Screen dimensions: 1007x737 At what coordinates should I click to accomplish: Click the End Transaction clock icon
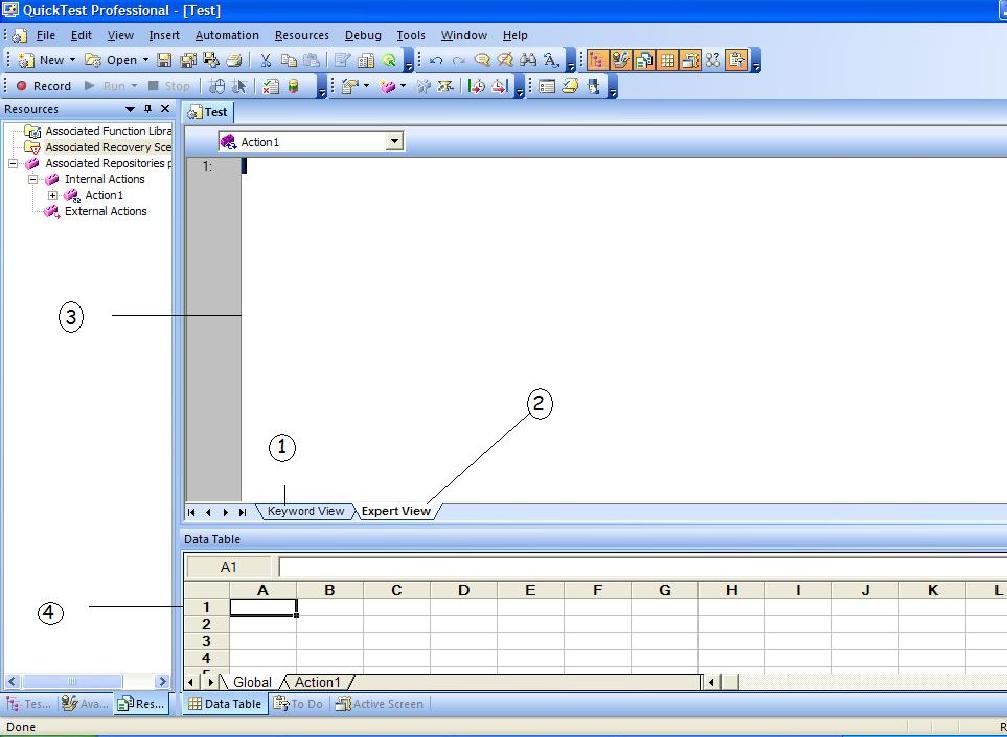pyautogui.click(x=500, y=86)
